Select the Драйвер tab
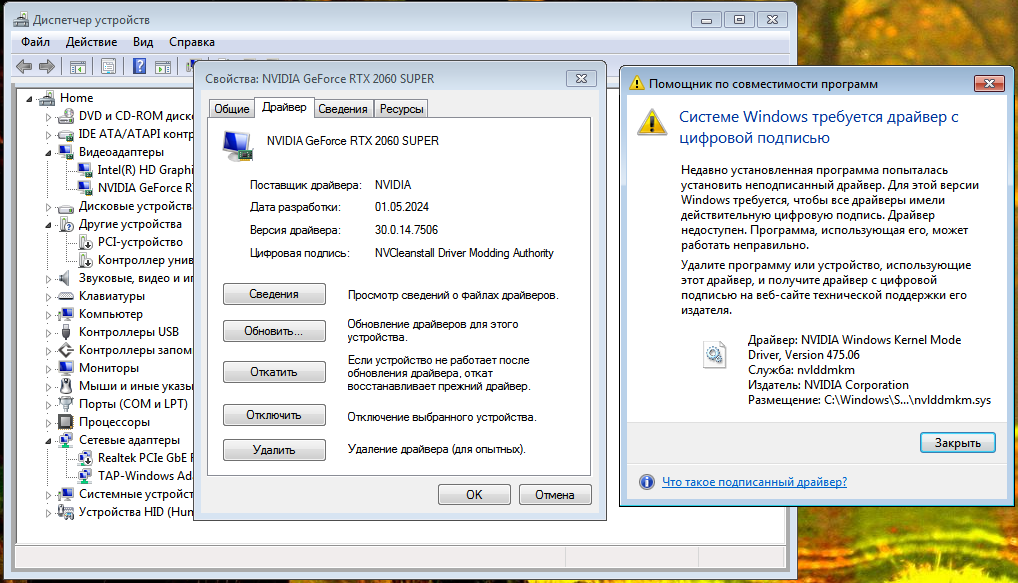The height and width of the screenshot is (583, 1018). 284,107
